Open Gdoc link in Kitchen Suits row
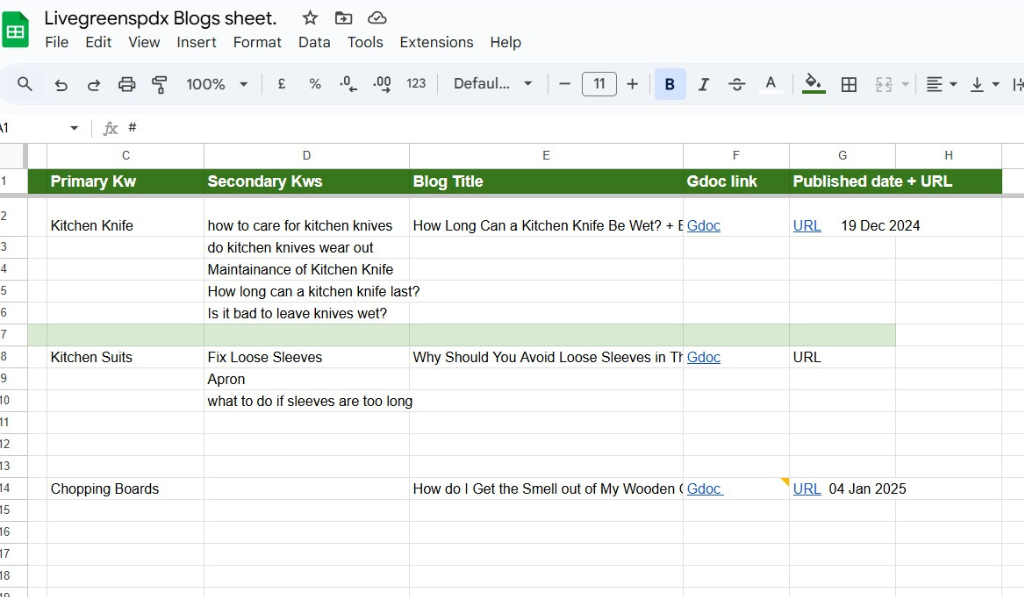The image size is (1024, 597). point(703,357)
